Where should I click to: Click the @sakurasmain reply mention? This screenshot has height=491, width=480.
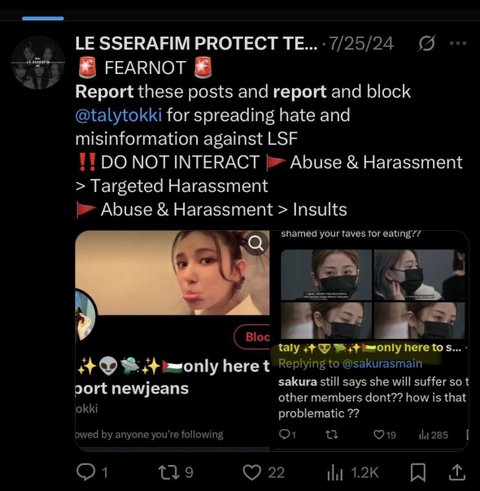pyautogui.click(x=382, y=363)
